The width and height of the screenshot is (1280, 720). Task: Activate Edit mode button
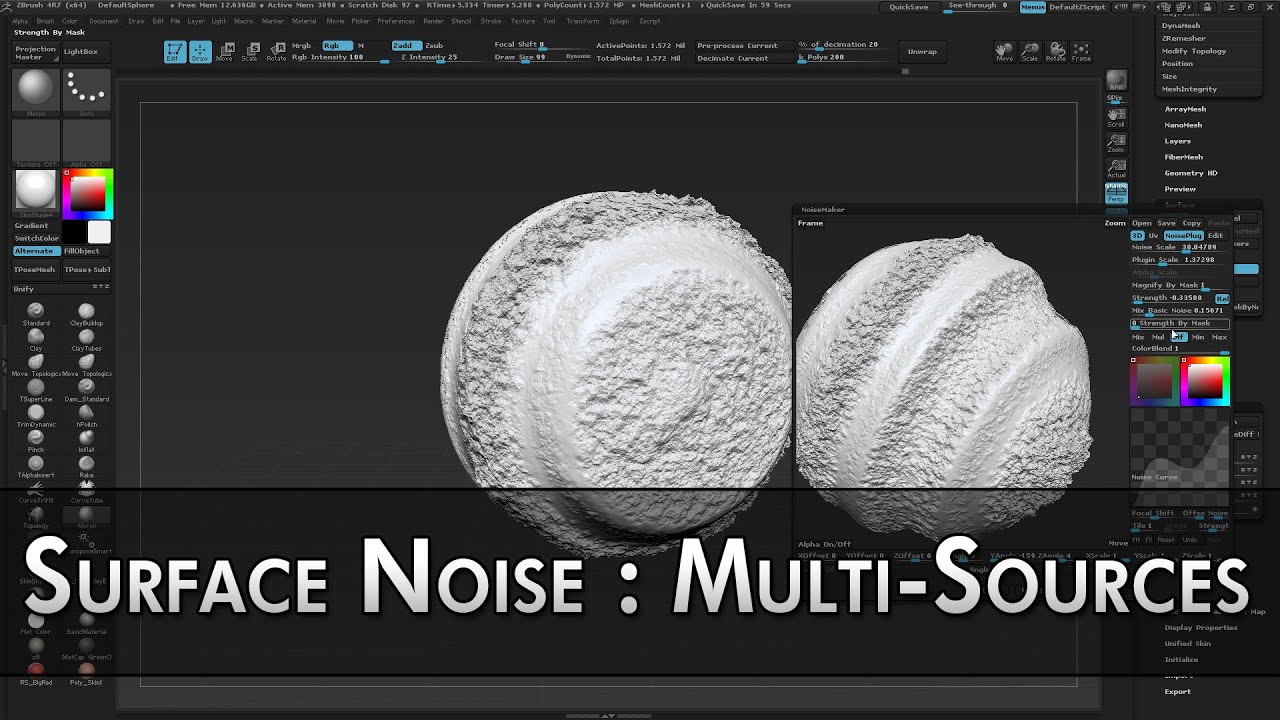click(x=174, y=52)
